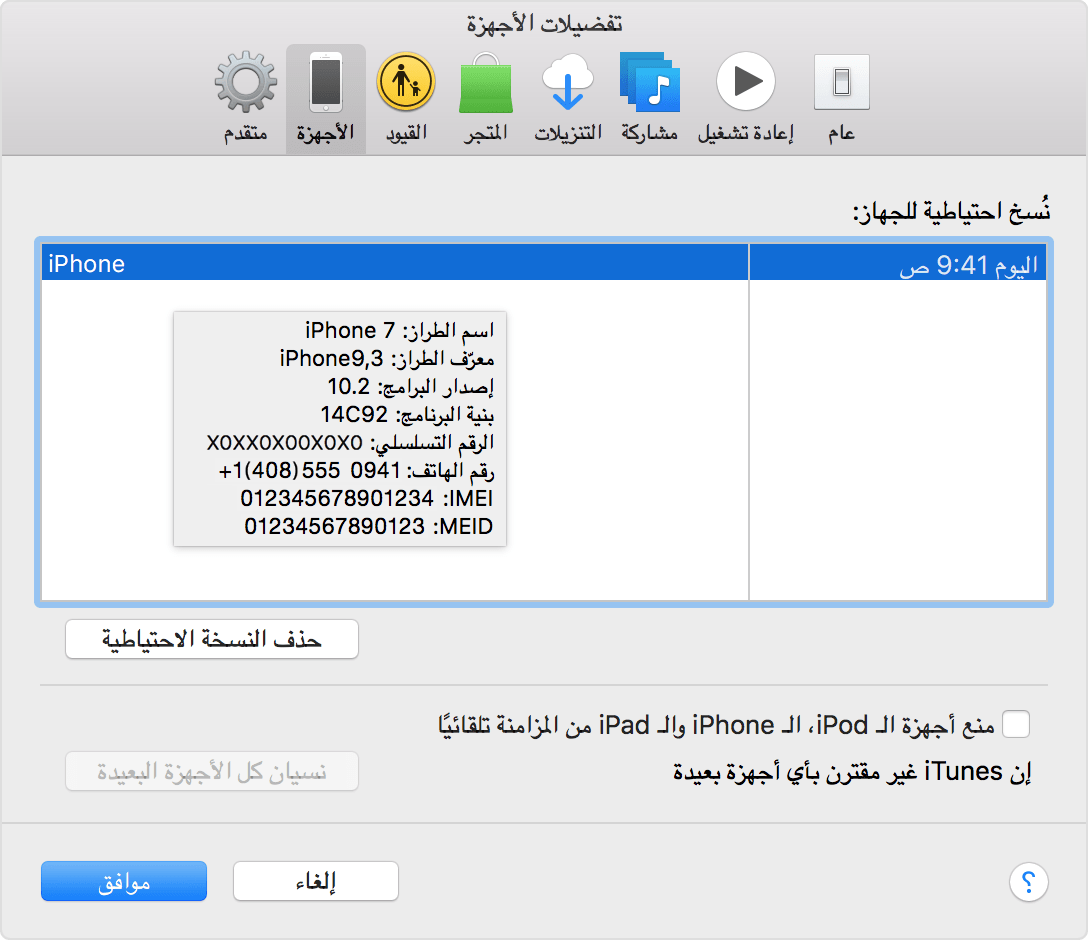Enable the prevent automatic syncing checkbox
Image resolution: width=1088 pixels, height=940 pixels.
[1015, 724]
